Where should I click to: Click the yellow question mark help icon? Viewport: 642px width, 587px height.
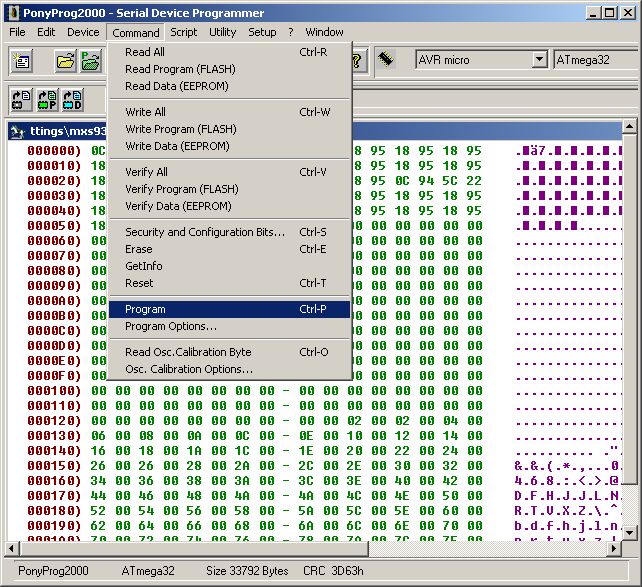click(x=357, y=61)
